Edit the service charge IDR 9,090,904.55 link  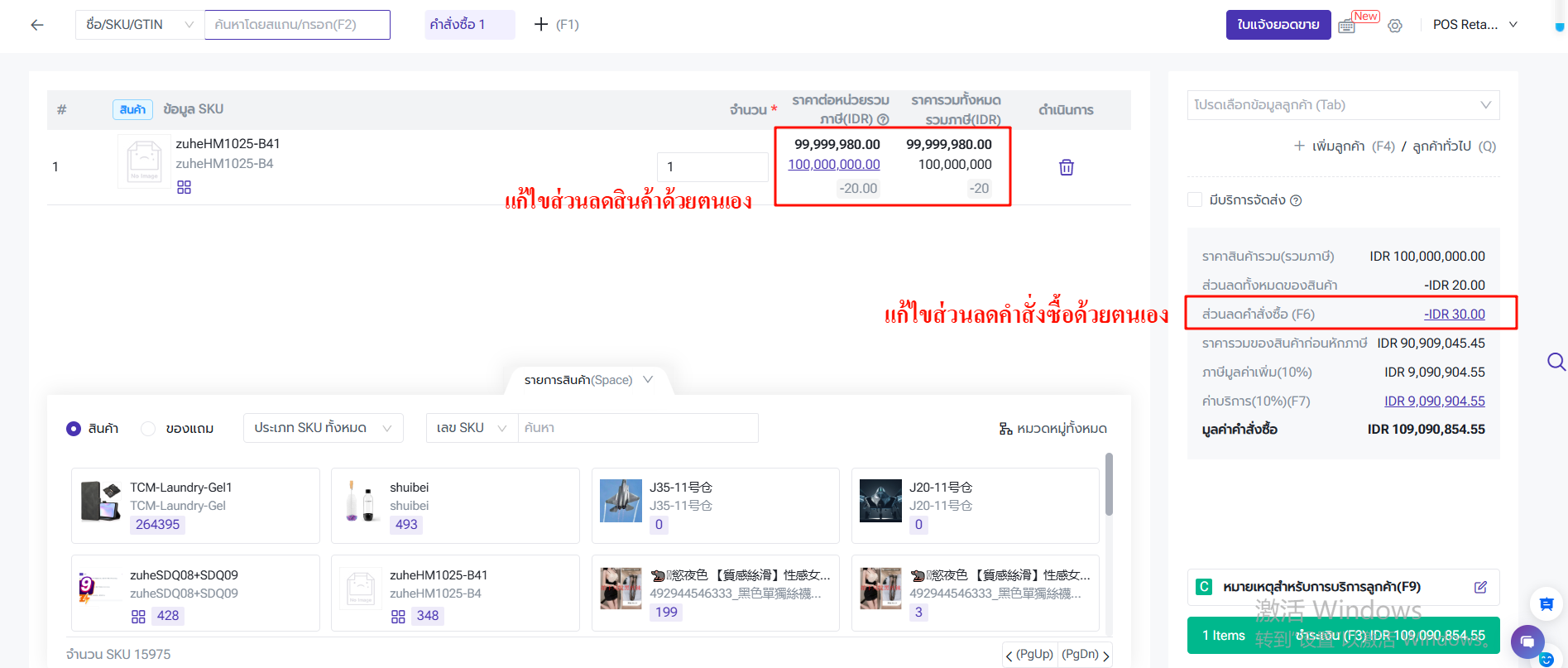[1435, 401]
